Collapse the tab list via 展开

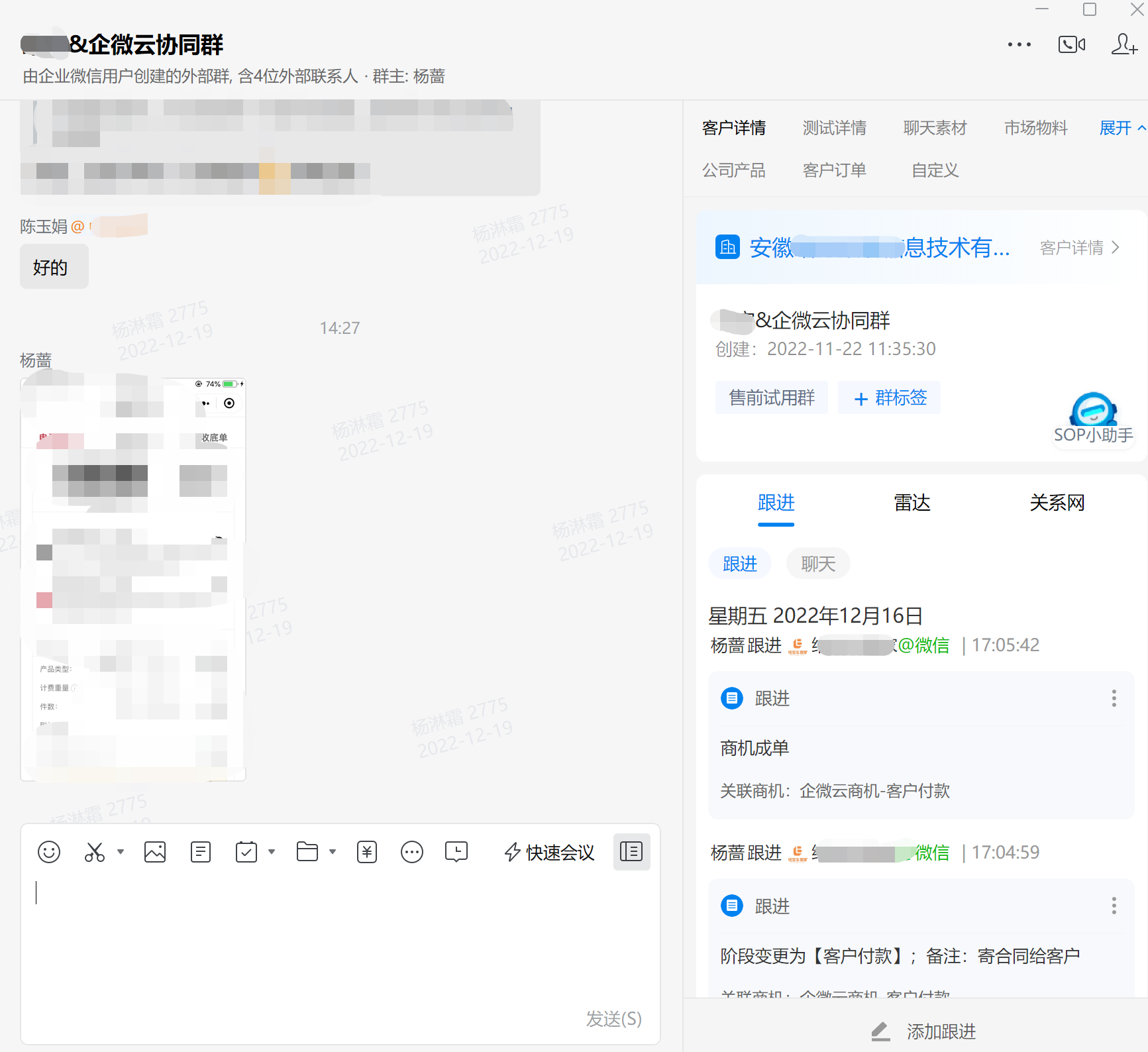pos(1122,128)
